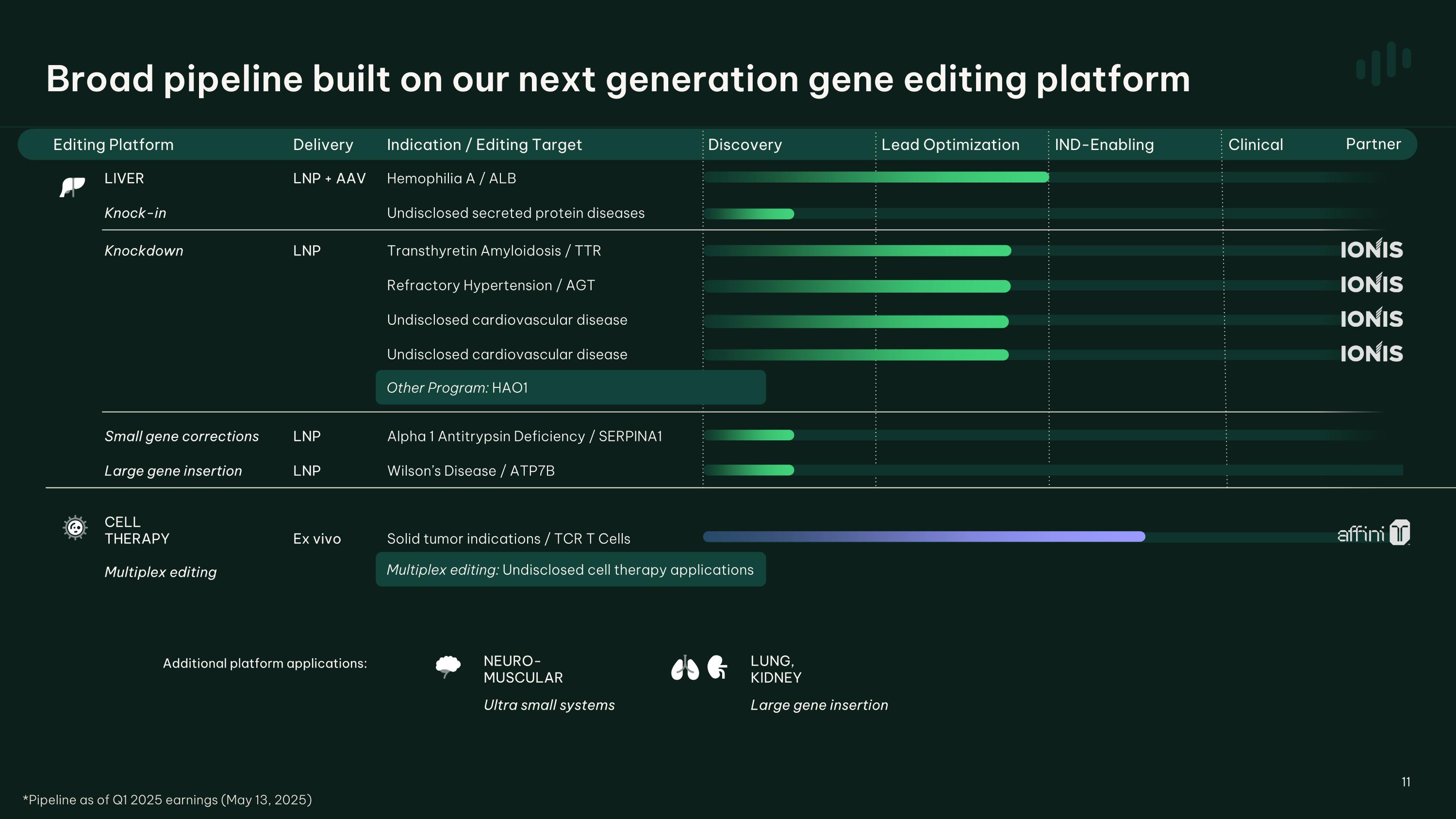Click the liver icon beside LIVER
1456x819 pixels.
coord(72,186)
